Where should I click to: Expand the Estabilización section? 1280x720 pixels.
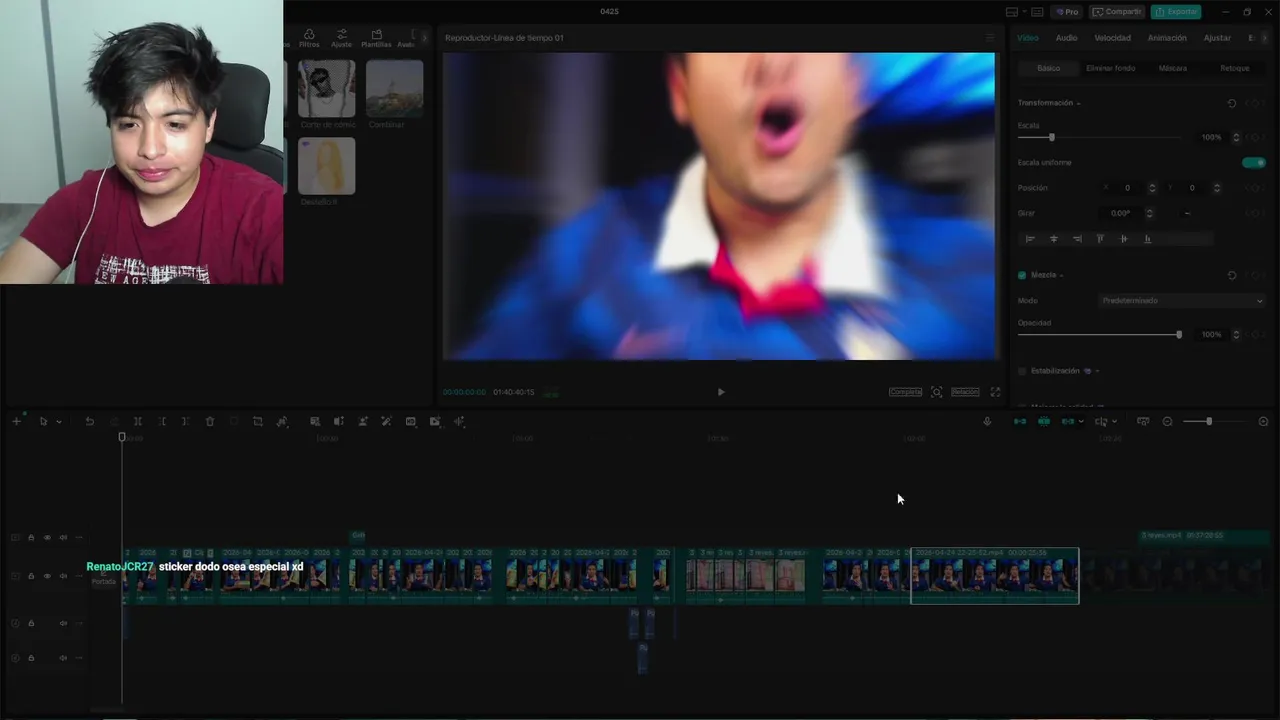tap(1097, 372)
